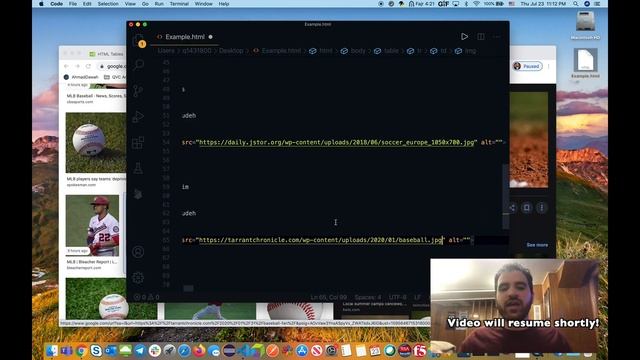
Task: Click the Example.html breadcrumb segment
Action: click(281, 51)
